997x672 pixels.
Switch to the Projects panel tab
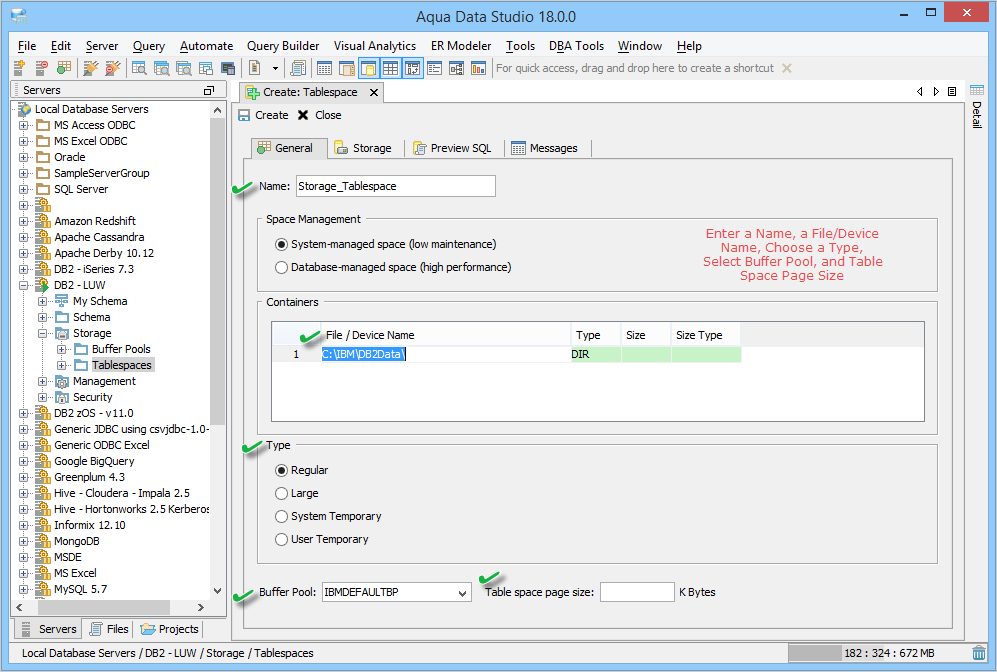[x=170, y=629]
